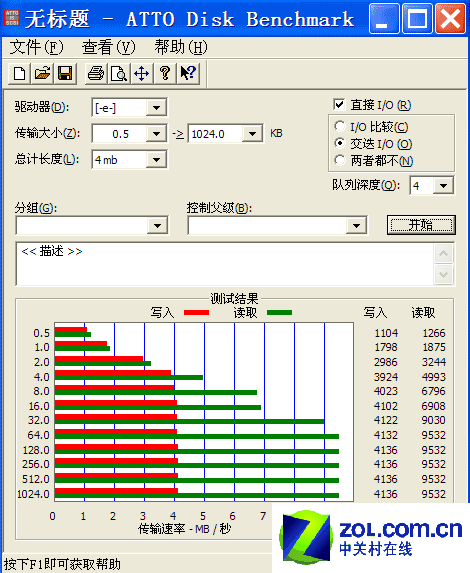The width and height of the screenshot is (470, 573).
Task: Open the minimum transfer size 0.5 dropdown
Action: [156, 134]
